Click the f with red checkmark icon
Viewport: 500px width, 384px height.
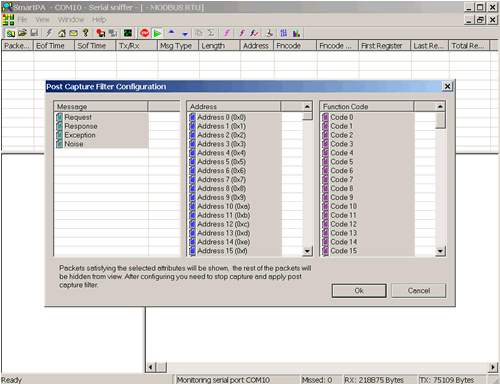pos(254,33)
